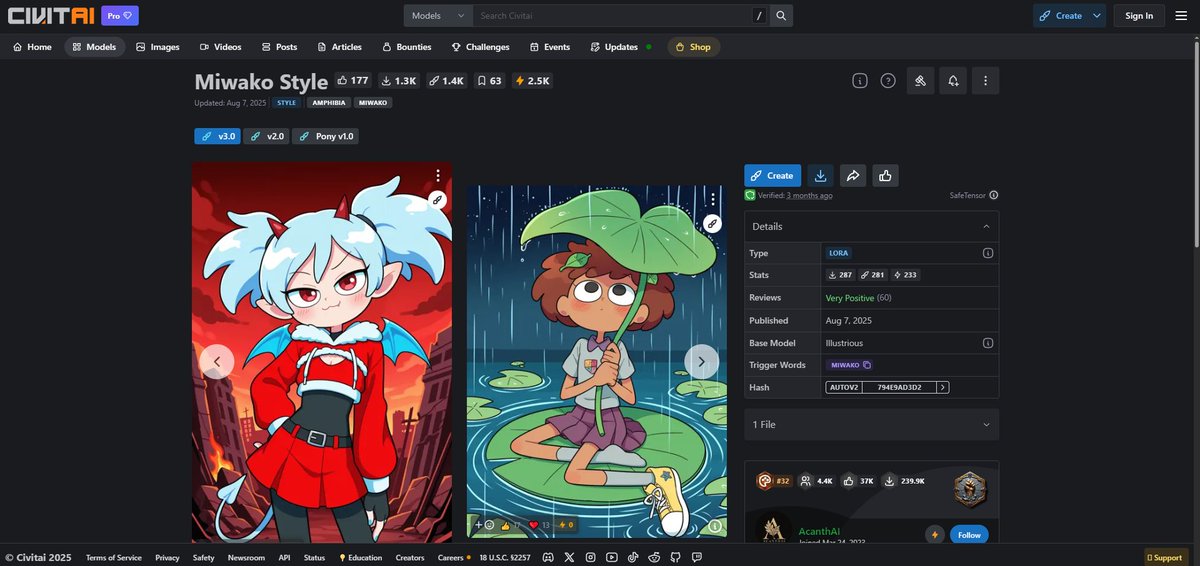Screen dimensions: 1200x566
Task: Click the square info icon near the title
Action: [x=859, y=81]
